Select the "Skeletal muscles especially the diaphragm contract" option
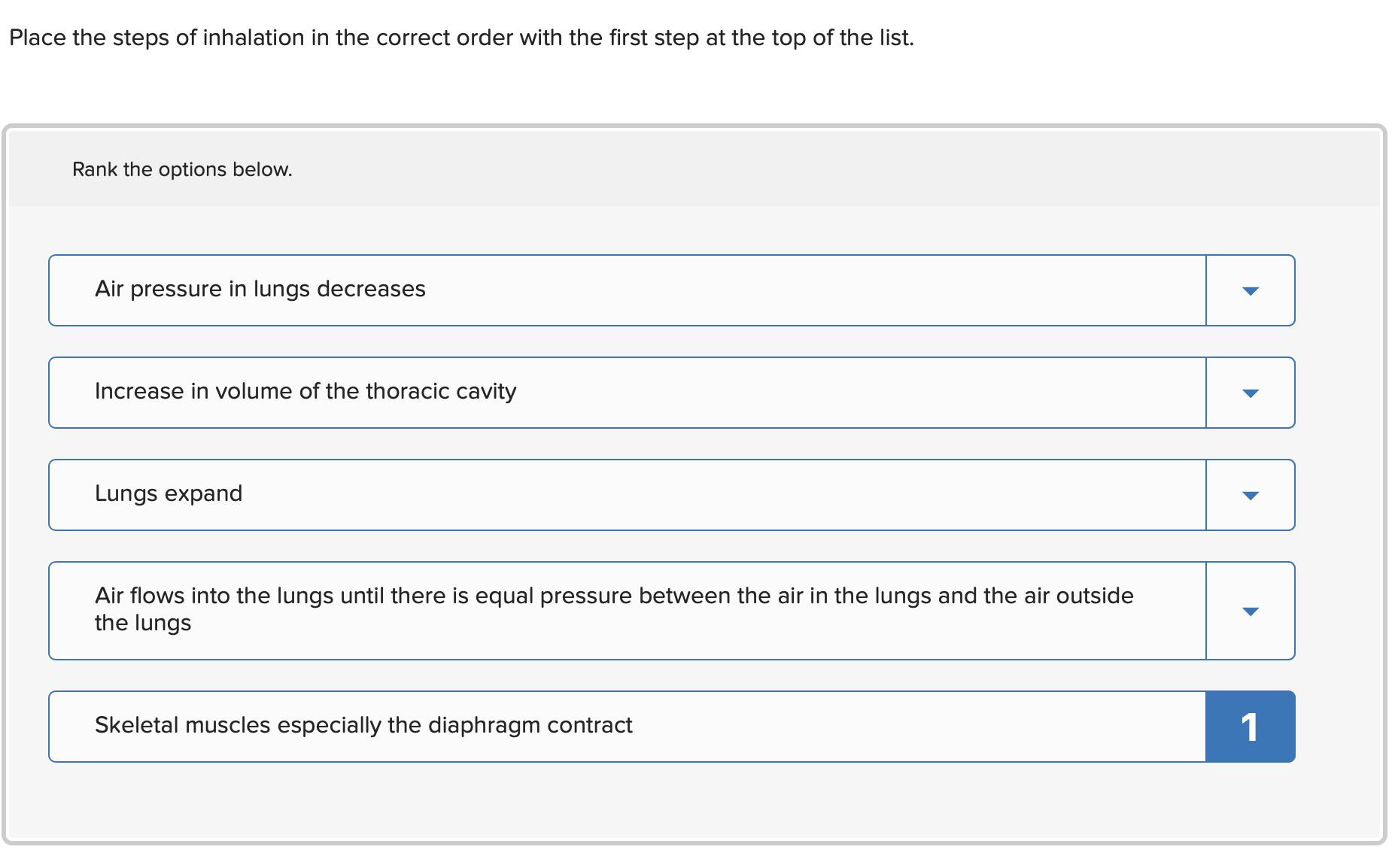Viewport: 1395px width, 868px height. (363, 726)
